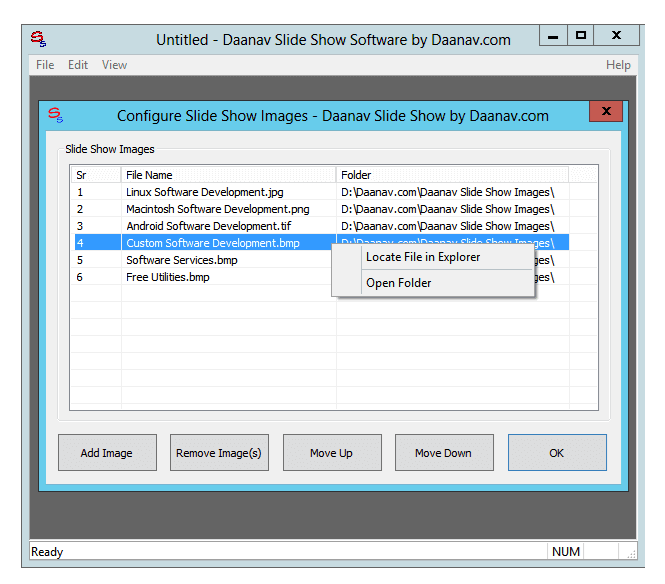Image resolution: width=665 pixels, height=584 pixels.
Task: Sort by the Folder column header
Action: click(452, 175)
